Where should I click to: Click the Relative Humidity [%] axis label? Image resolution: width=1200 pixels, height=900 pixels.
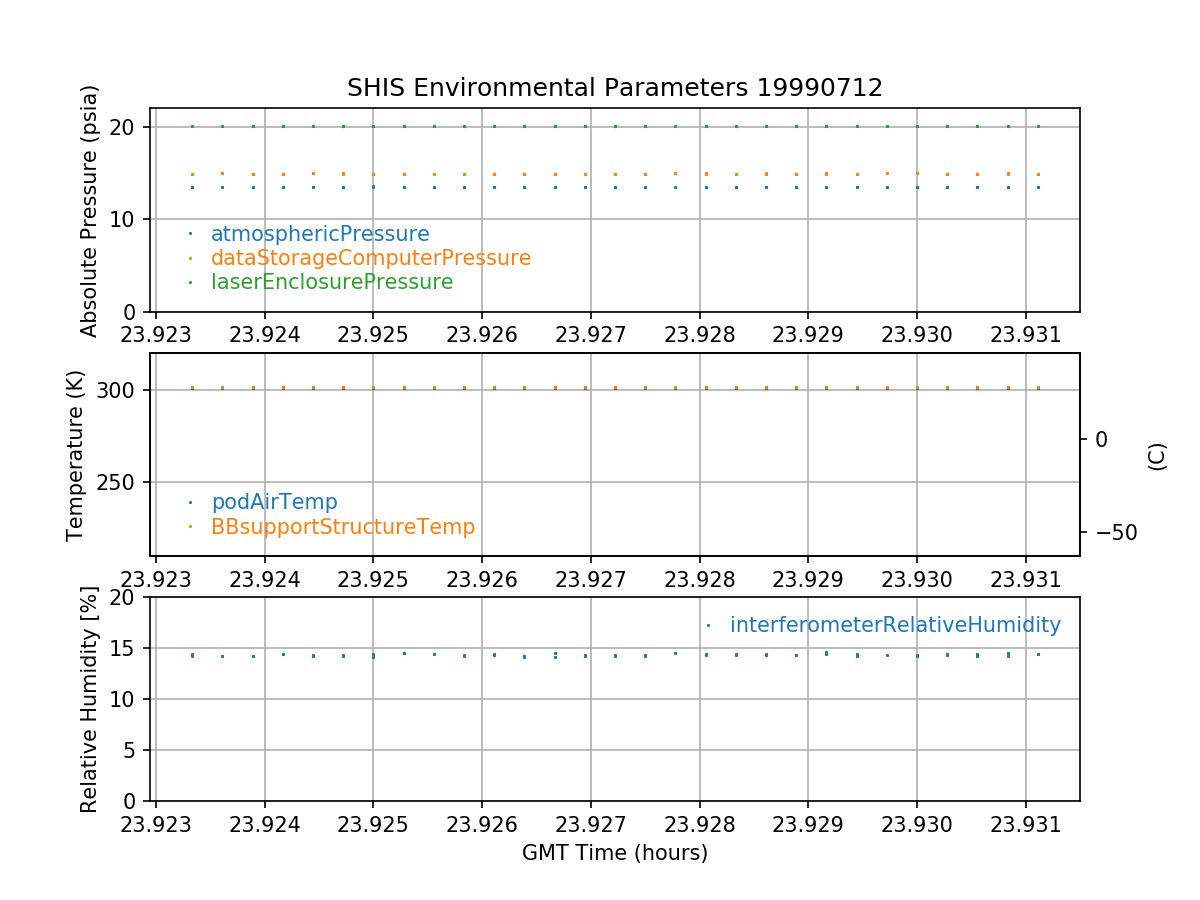pos(90,700)
